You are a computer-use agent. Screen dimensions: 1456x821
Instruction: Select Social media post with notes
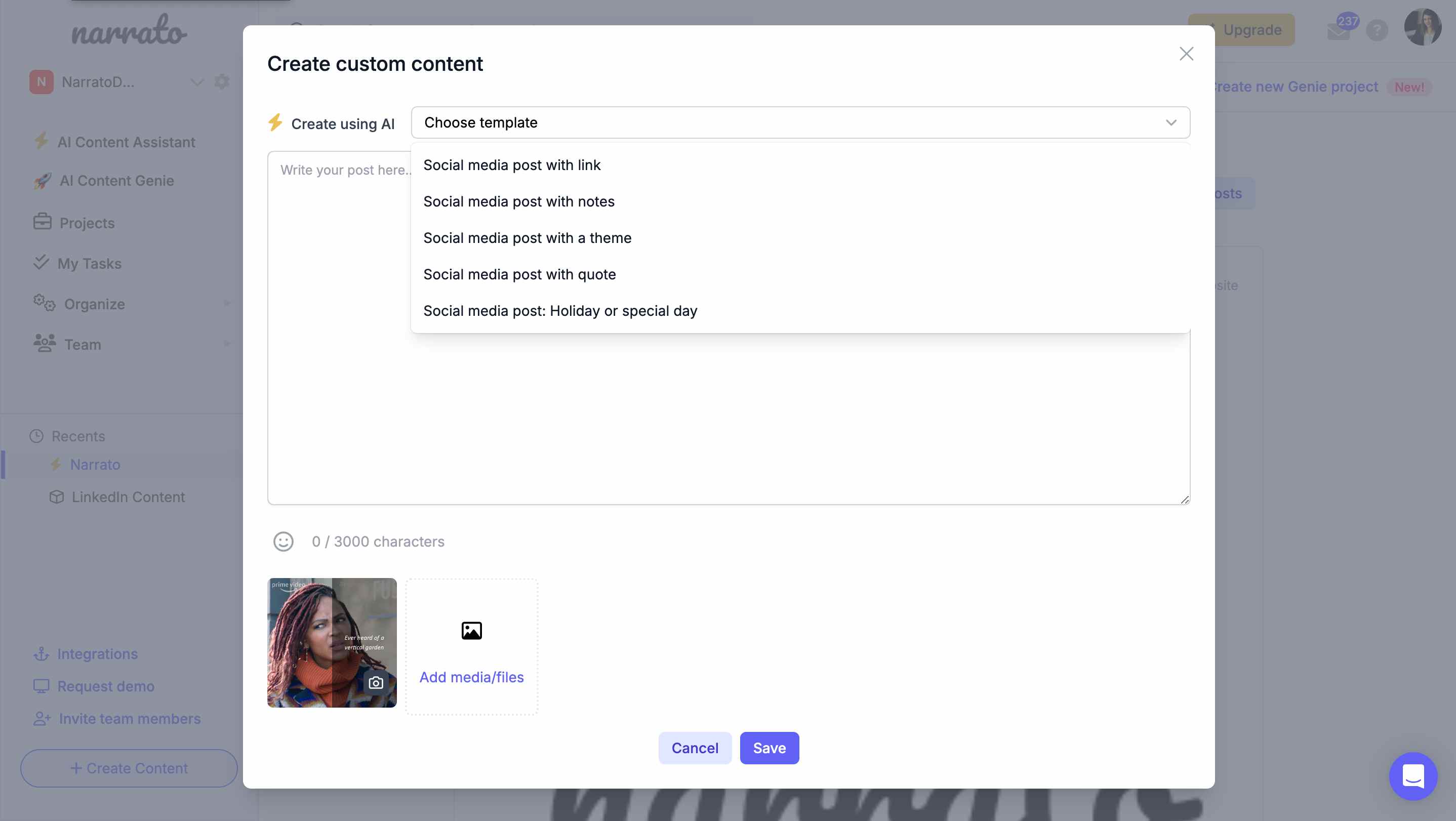800,202
